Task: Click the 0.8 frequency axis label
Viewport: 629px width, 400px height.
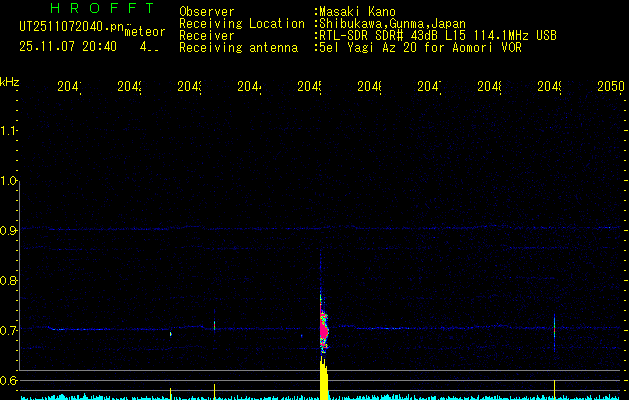Action: click(10, 280)
